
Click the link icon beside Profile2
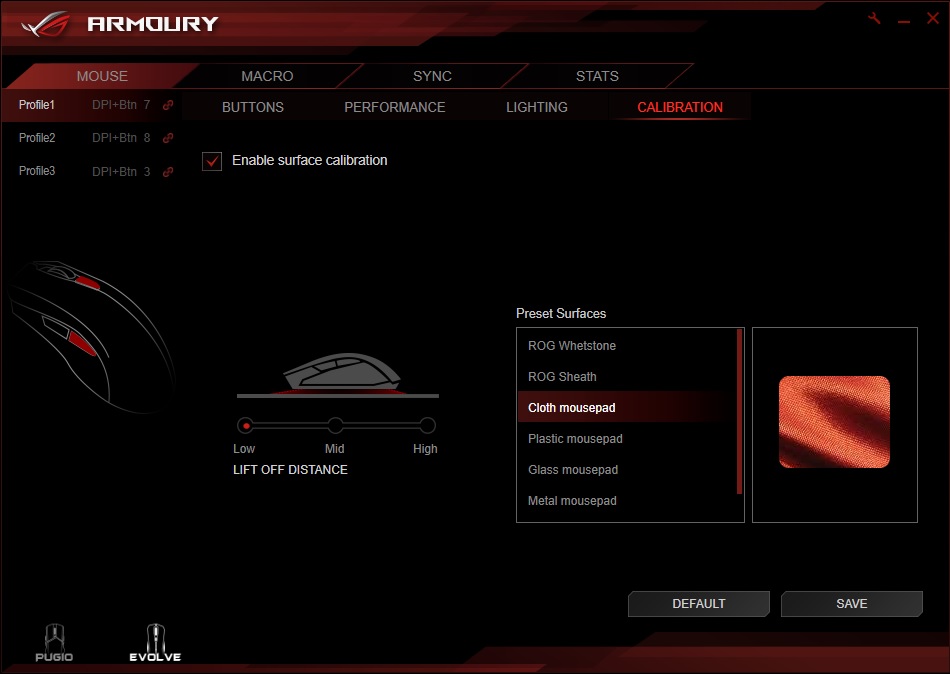click(x=168, y=138)
